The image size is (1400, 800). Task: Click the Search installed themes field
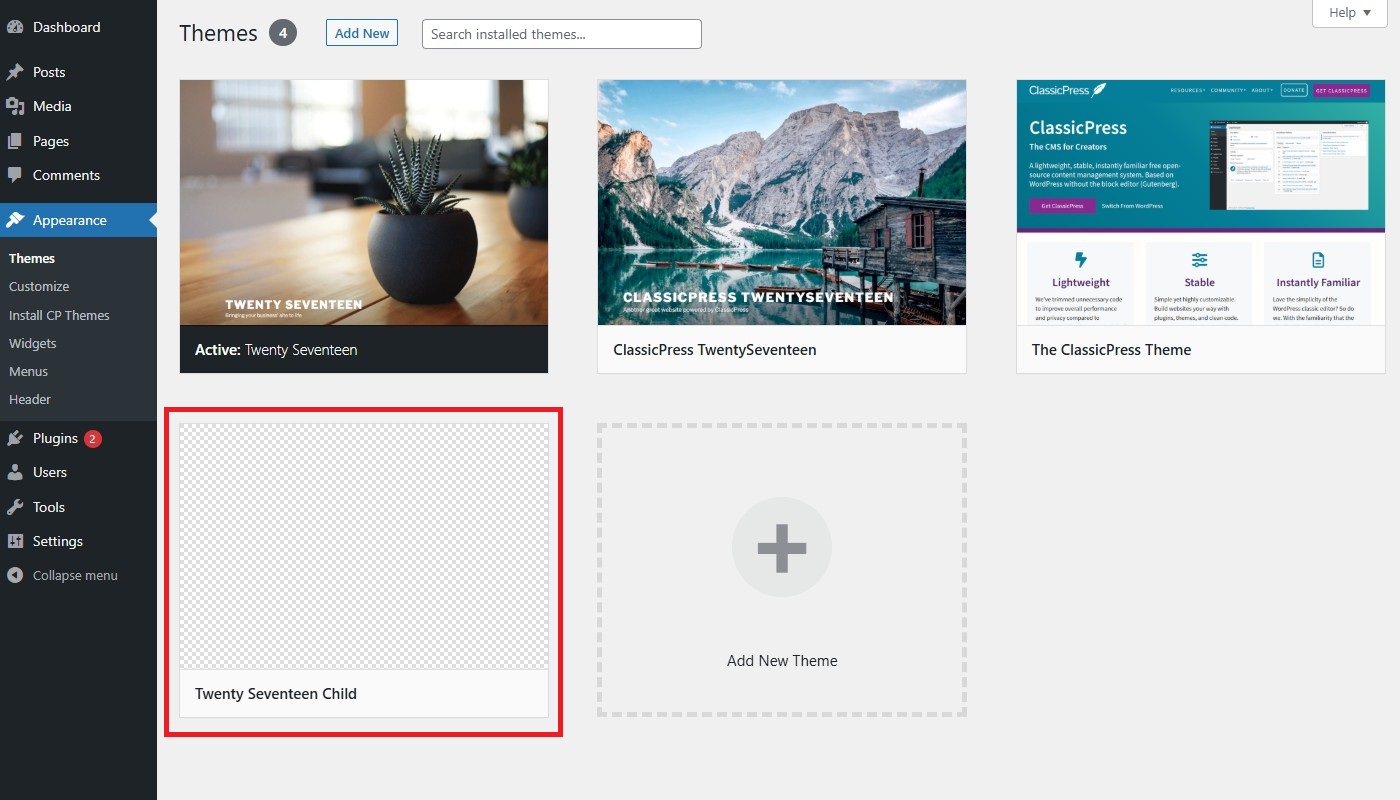[x=561, y=34]
